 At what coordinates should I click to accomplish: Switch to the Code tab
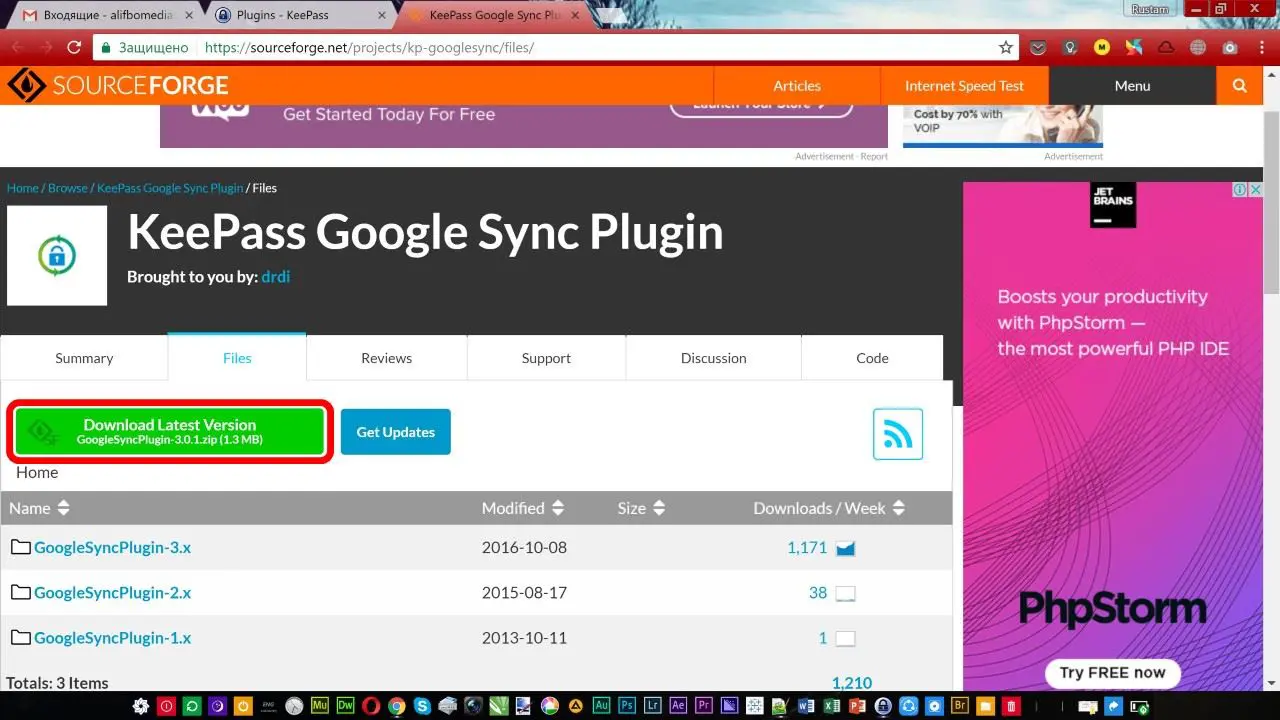pyautogui.click(x=872, y=358)
